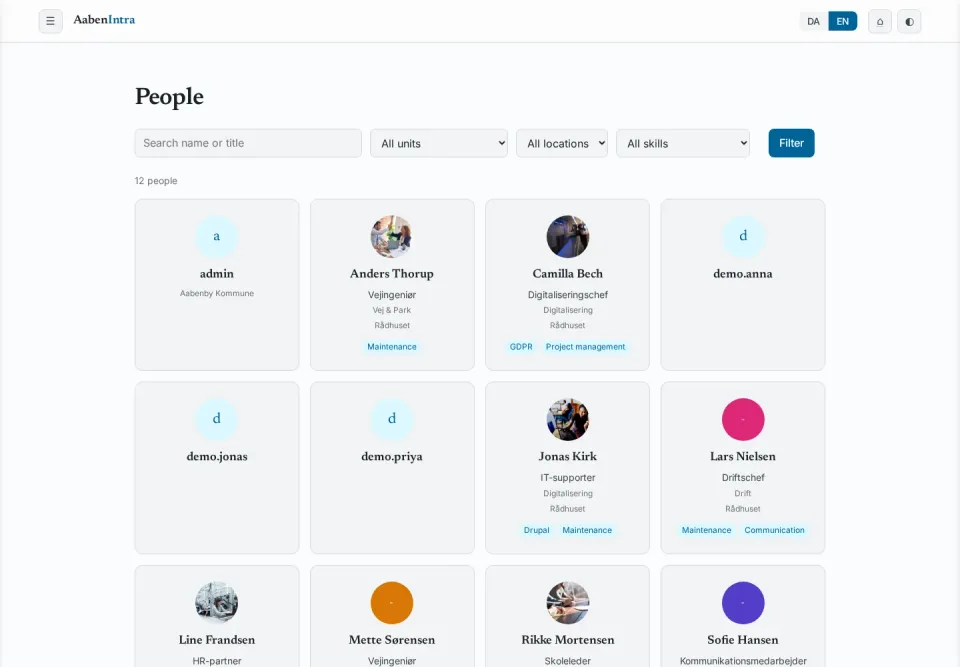Image resolution: width=960 pixels, height=667 pixels.
Task: Select the GDPR skill tag
Action: (x=521, y=347)
